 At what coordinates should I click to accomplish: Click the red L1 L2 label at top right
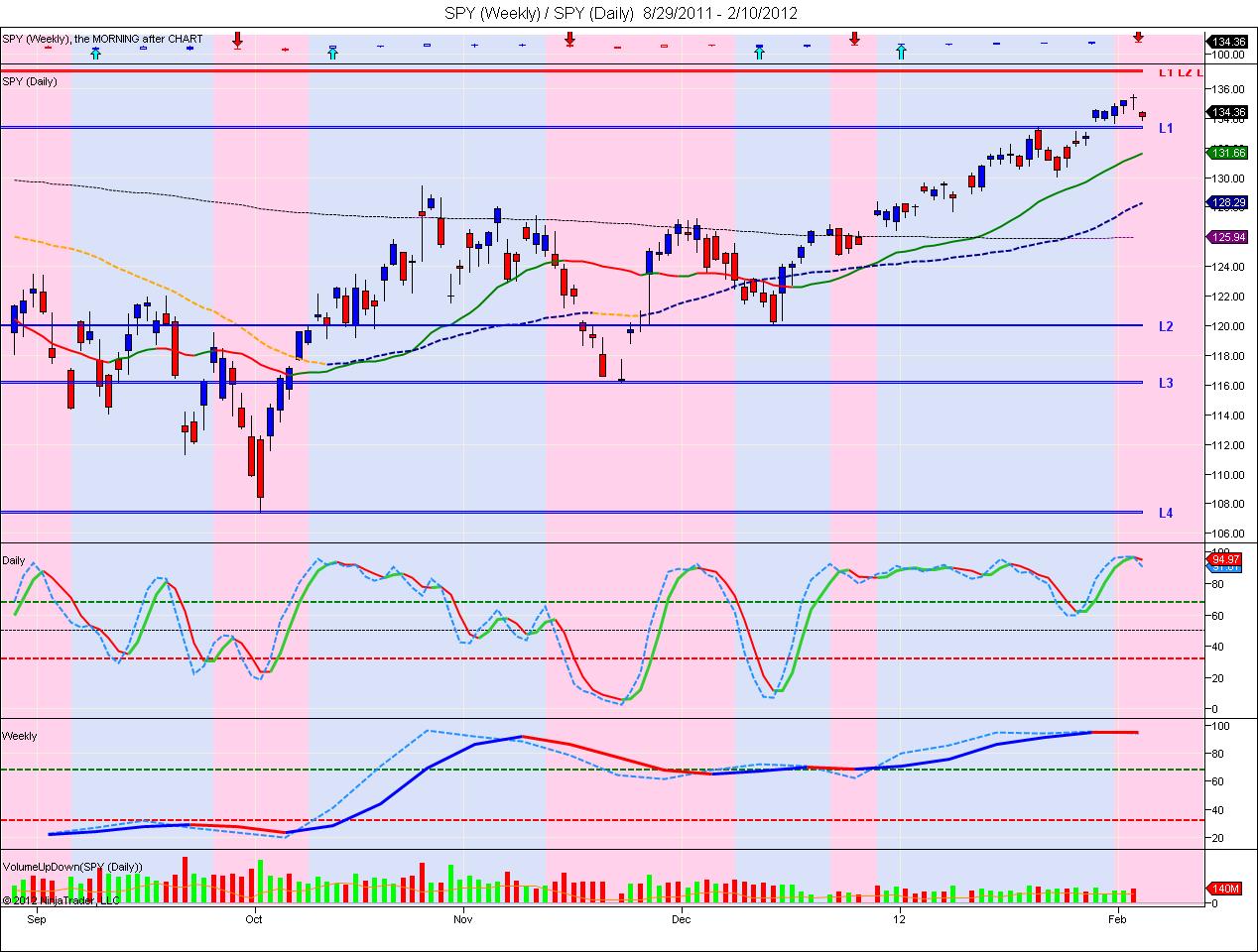tap(1181, 72)
